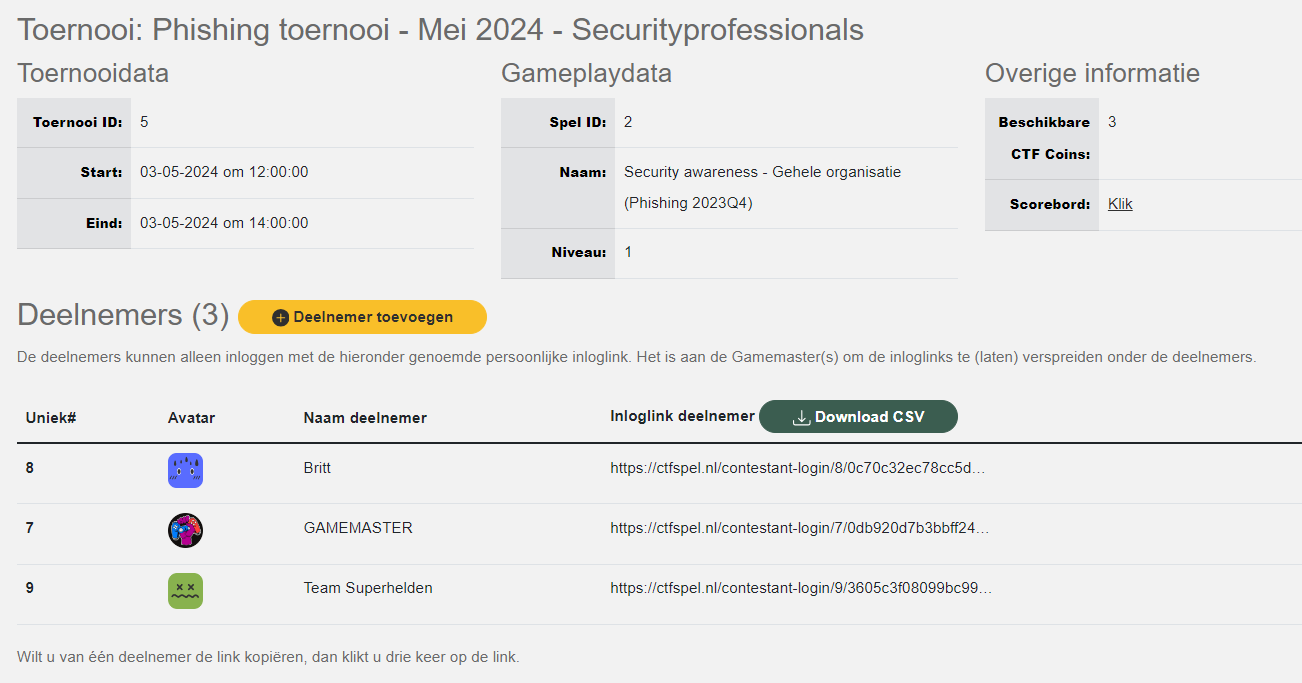Click the tournament start date value
The width and height of the screenshot is (1302, 683).
pos(224,172)
